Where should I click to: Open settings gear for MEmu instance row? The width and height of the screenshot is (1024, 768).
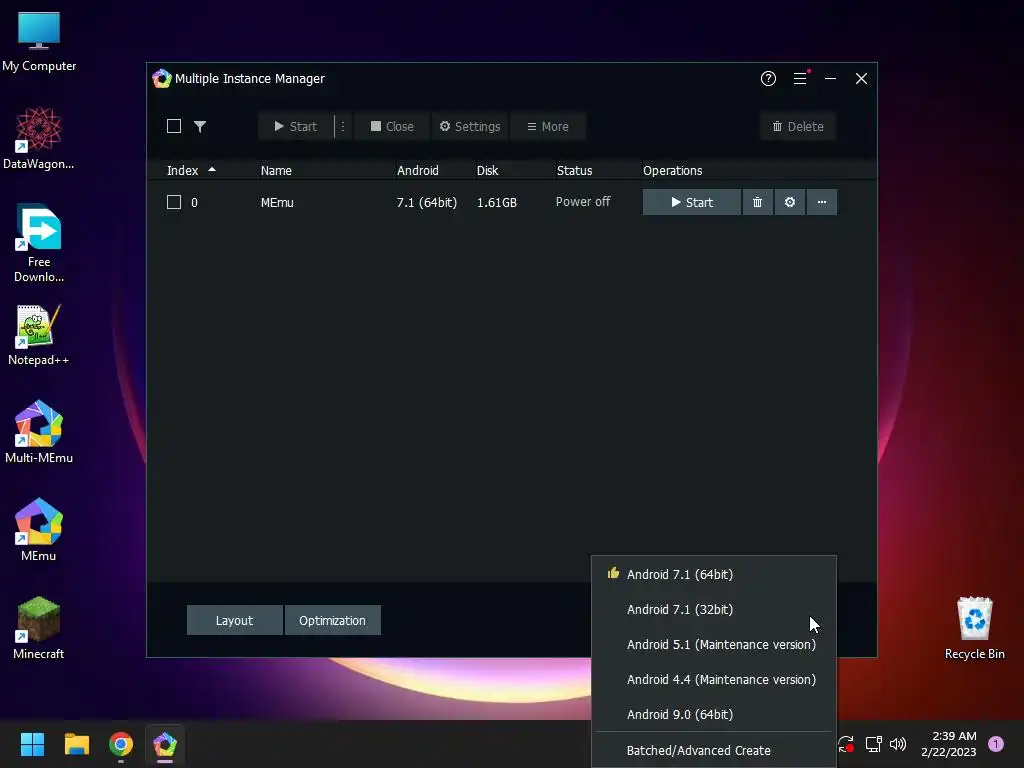(790, 202)
